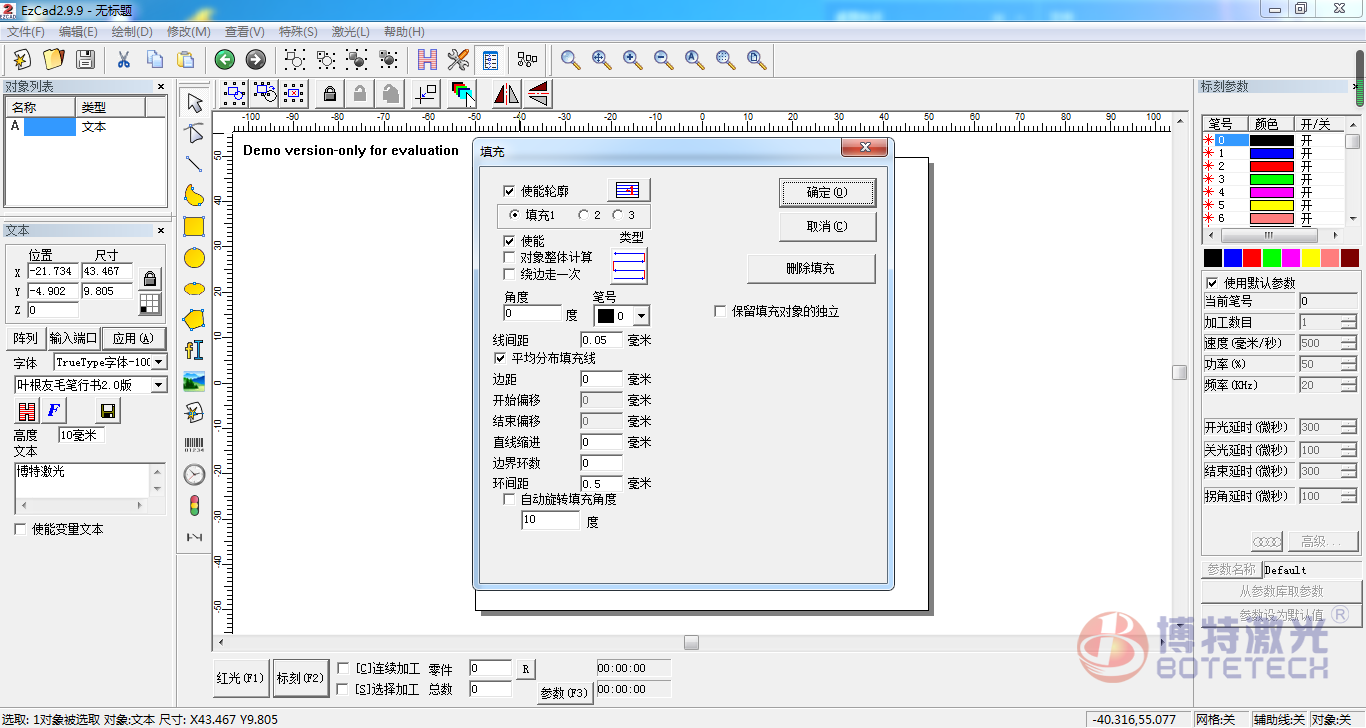Click the zoom-out minus magnifier icon

click(x=664, y=59)
